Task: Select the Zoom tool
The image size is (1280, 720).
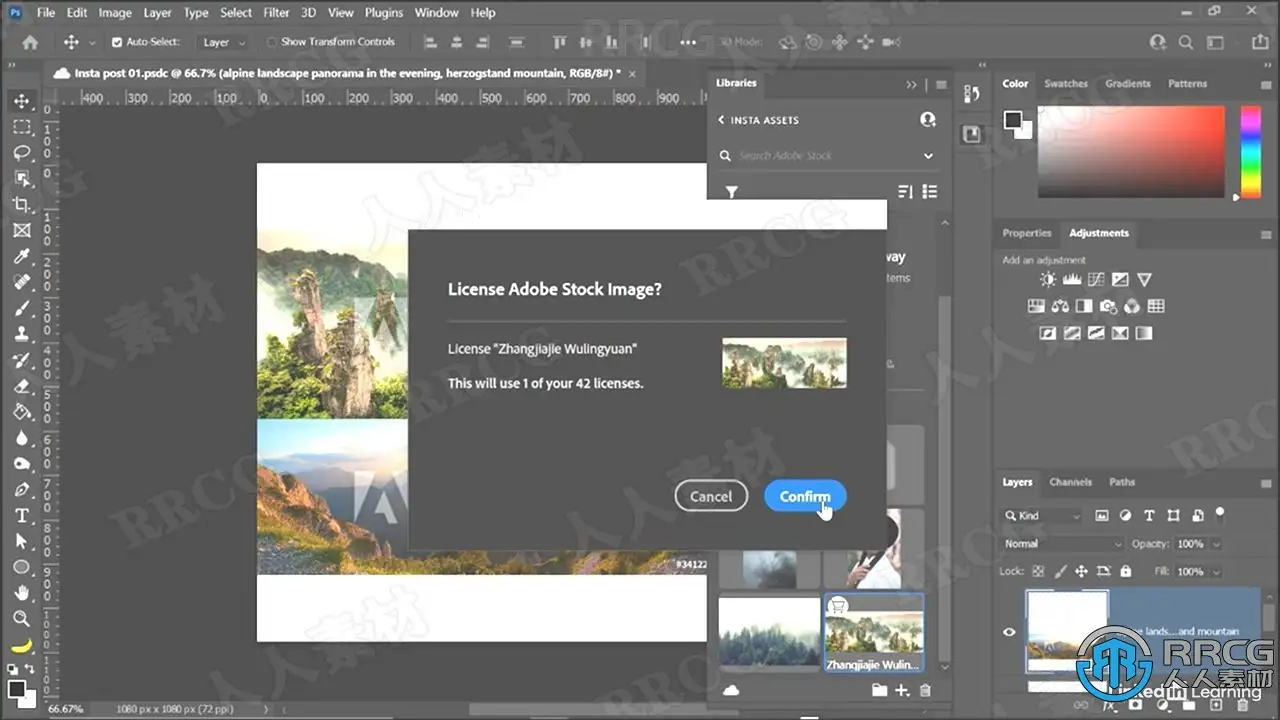Action: pos(21,619)
